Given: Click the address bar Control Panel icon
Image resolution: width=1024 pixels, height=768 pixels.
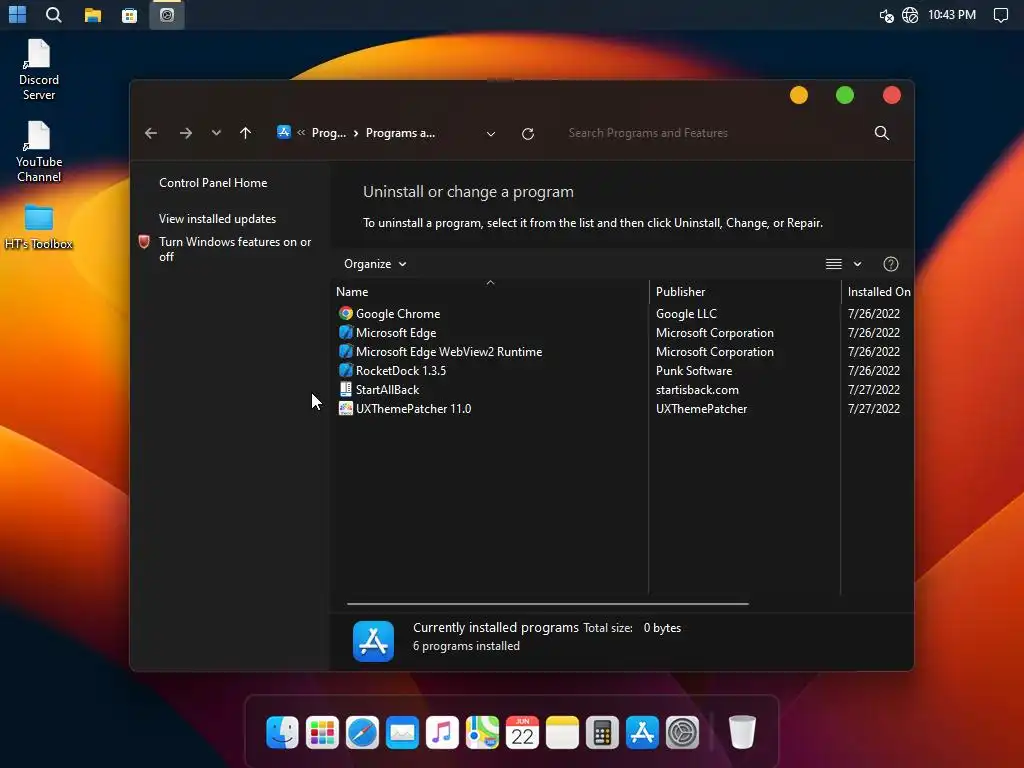Looking at the screenshot, I should (x=283, y=133).
